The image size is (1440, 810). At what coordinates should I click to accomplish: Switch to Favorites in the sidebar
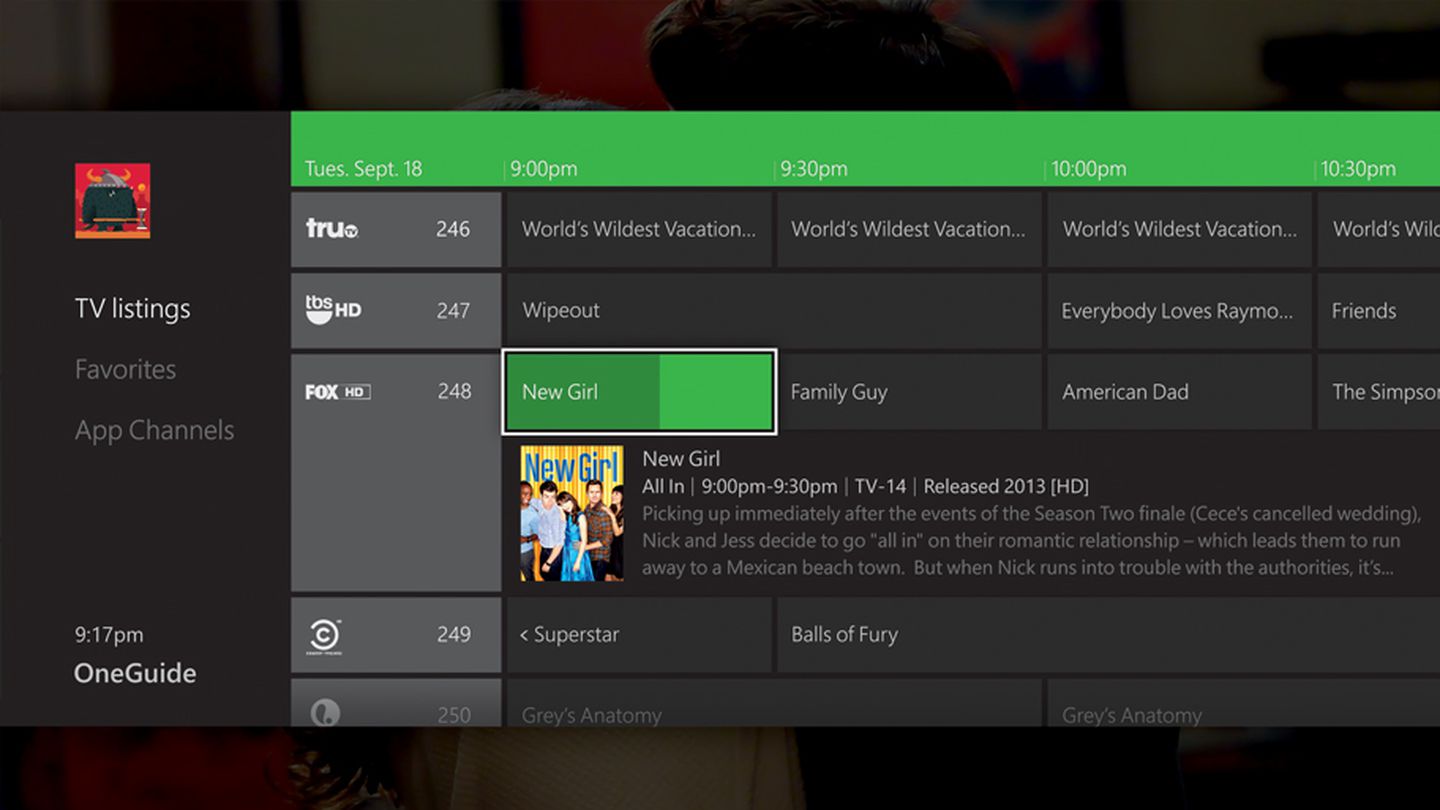125,369
